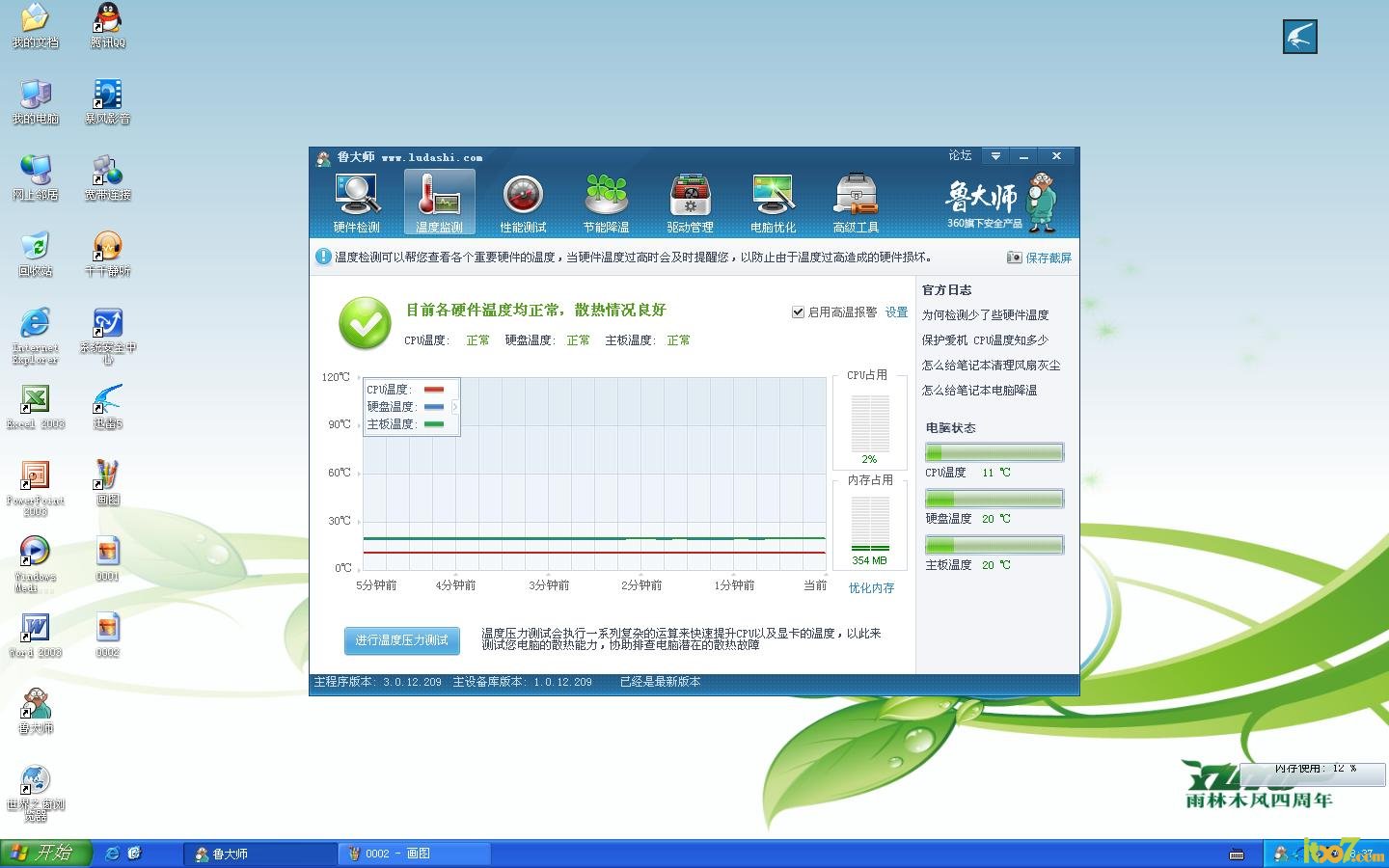Select Windows Media Player desktop icon

click(36, 564)
